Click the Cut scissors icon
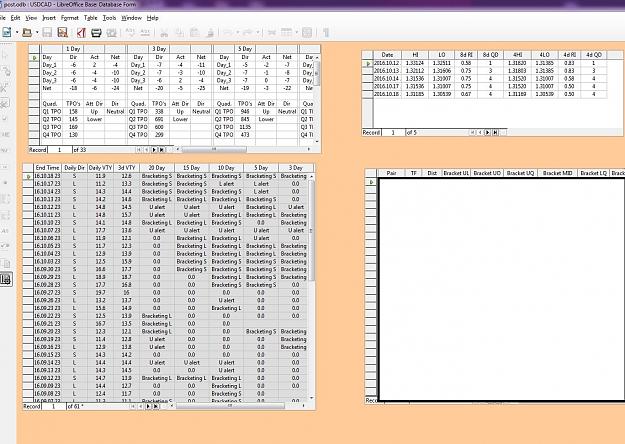The image size is (625, 444). pos(164,32)
